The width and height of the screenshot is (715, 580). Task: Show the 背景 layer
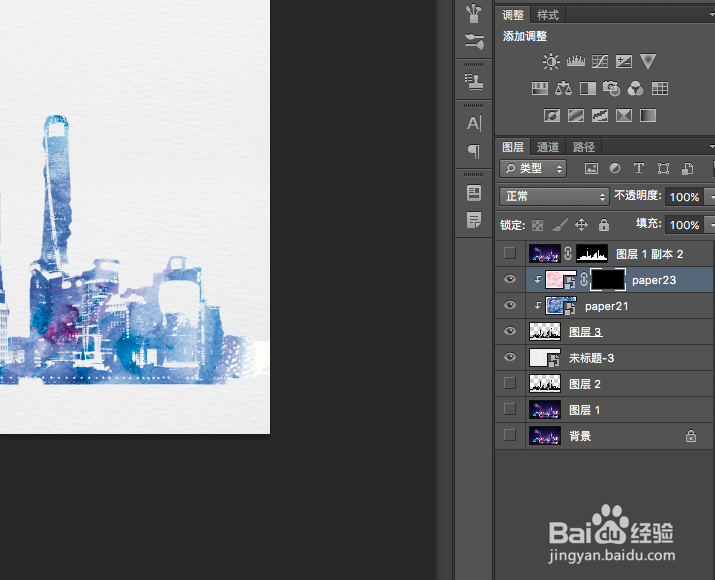(x=509, y=435)
